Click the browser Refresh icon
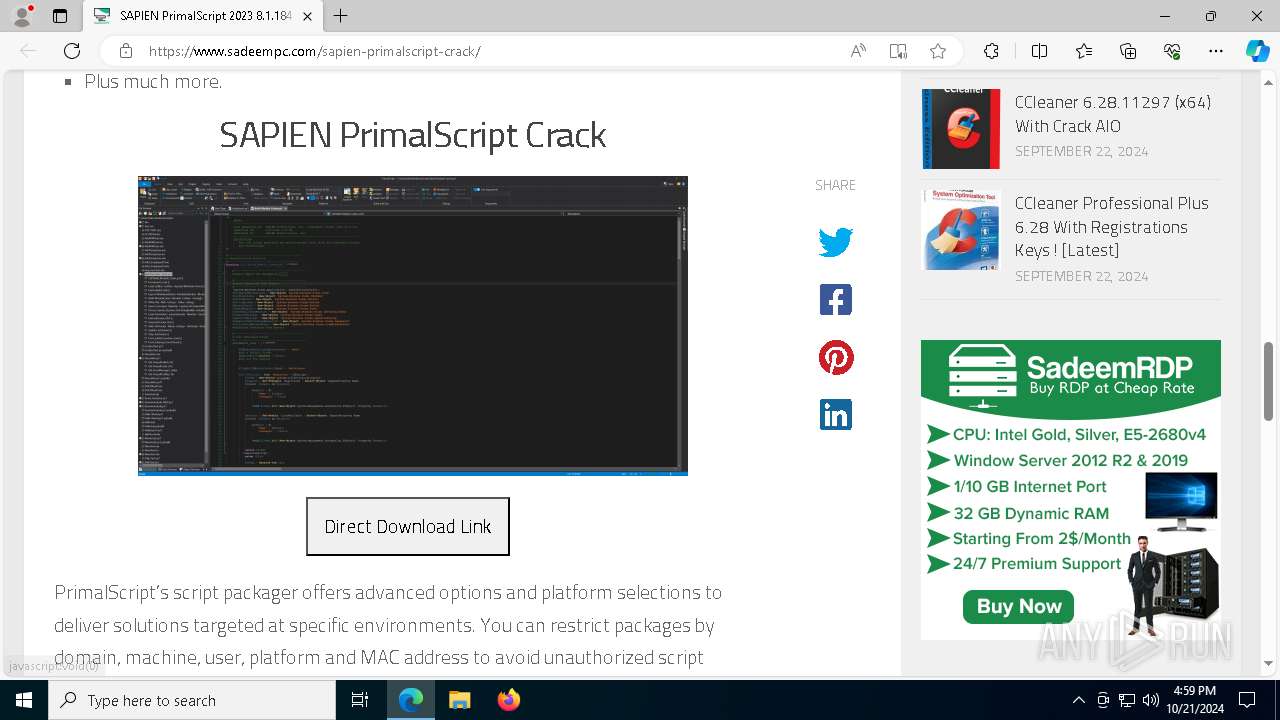1280x720 pixels. click(72, 51)
